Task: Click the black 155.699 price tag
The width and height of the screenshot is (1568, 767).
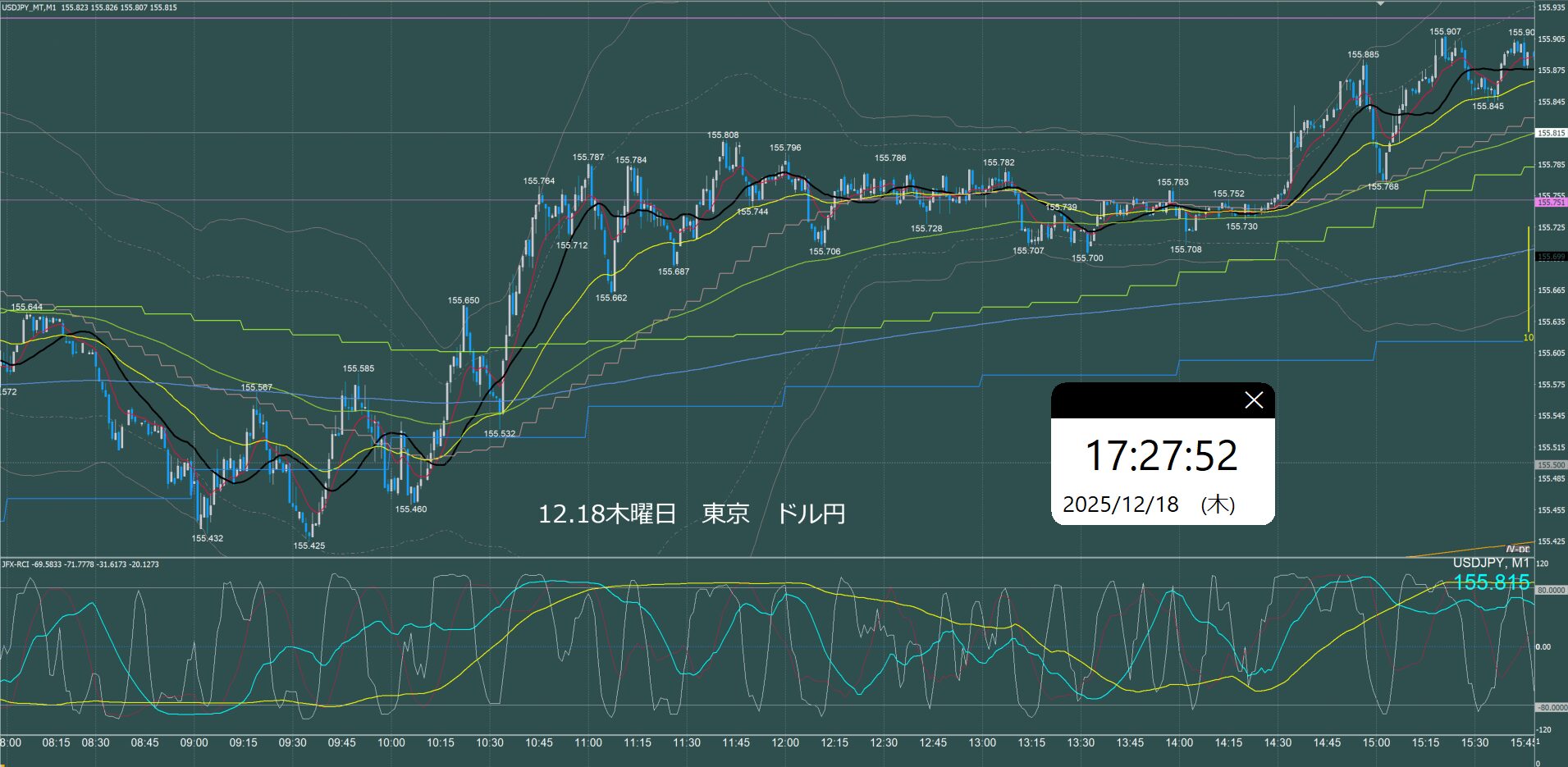Action: click(x=1551, y=257)
